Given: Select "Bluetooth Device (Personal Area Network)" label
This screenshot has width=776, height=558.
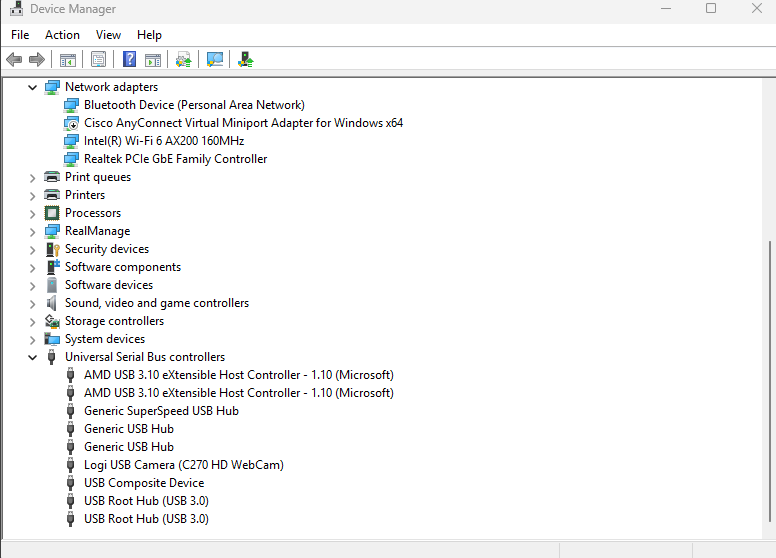Looking at the screenshot, I should pos(194,105).
